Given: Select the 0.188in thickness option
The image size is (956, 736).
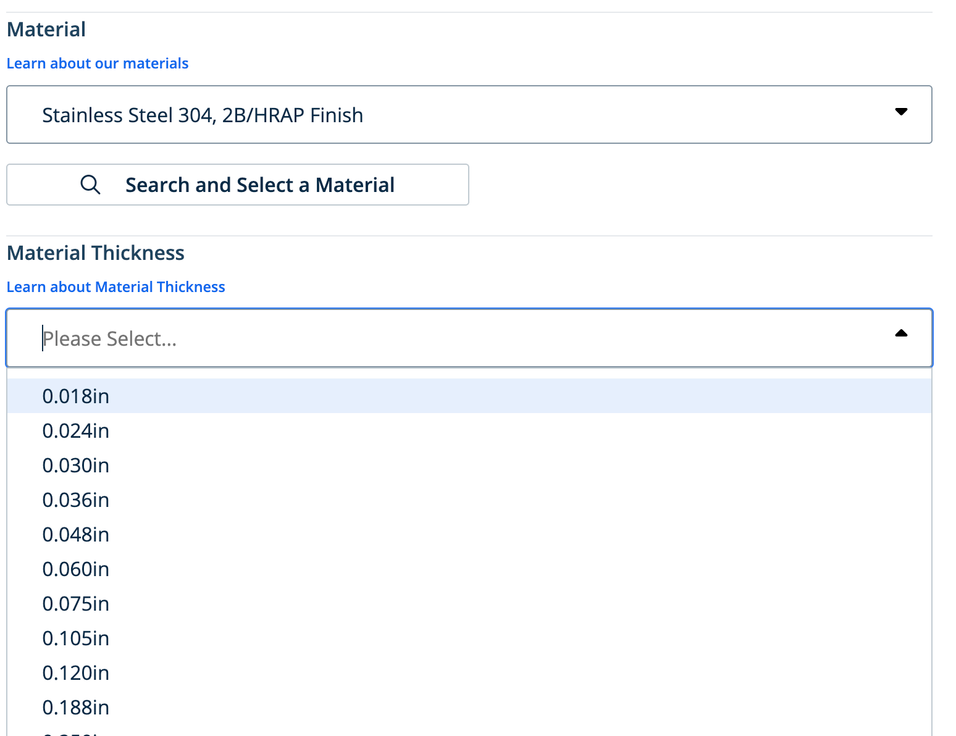Looking at the screenshot, I should [x=76, y=708].
